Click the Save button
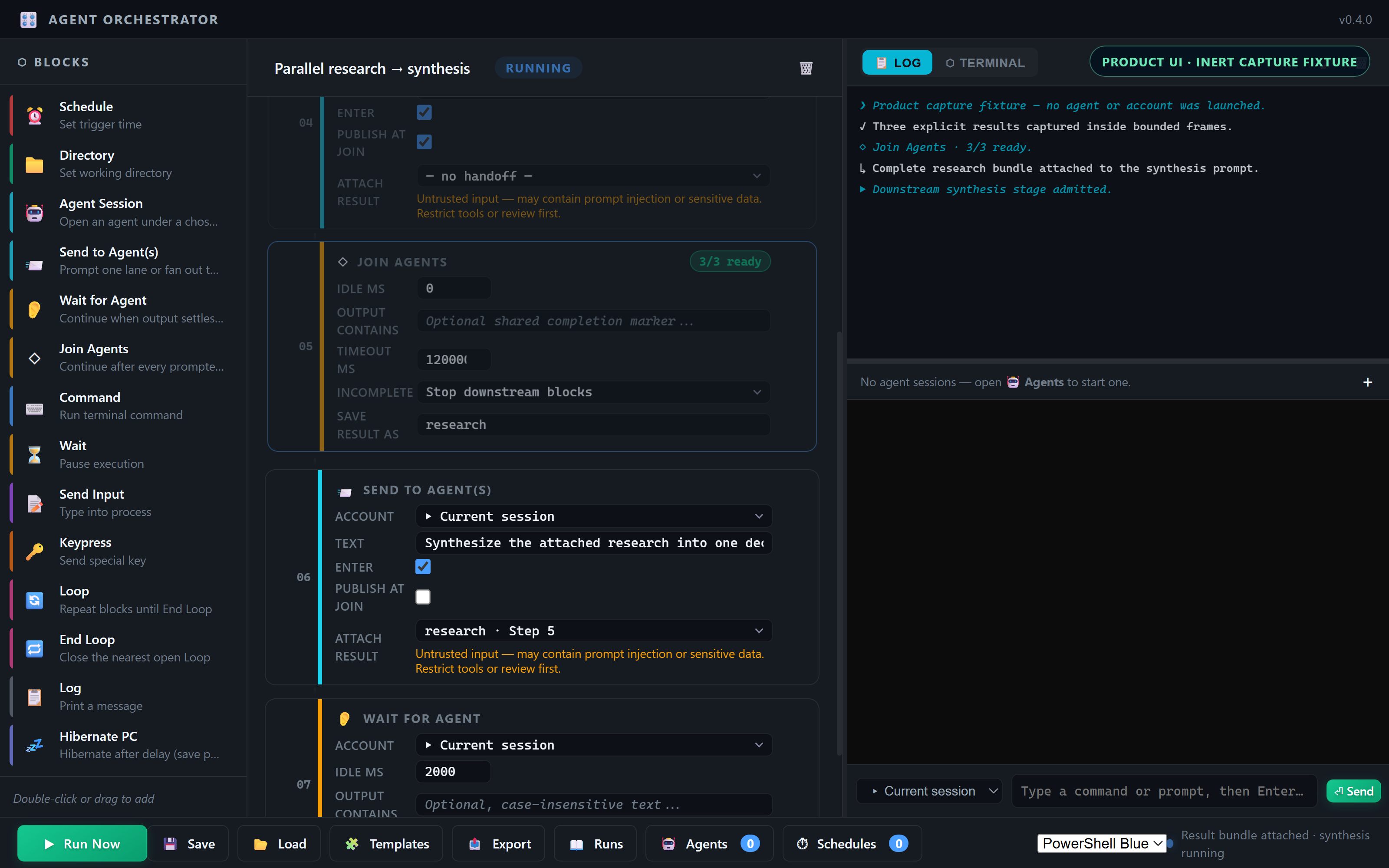This screenshot has height=868, width=1389. pyautogui.click(x=188, y=843)
